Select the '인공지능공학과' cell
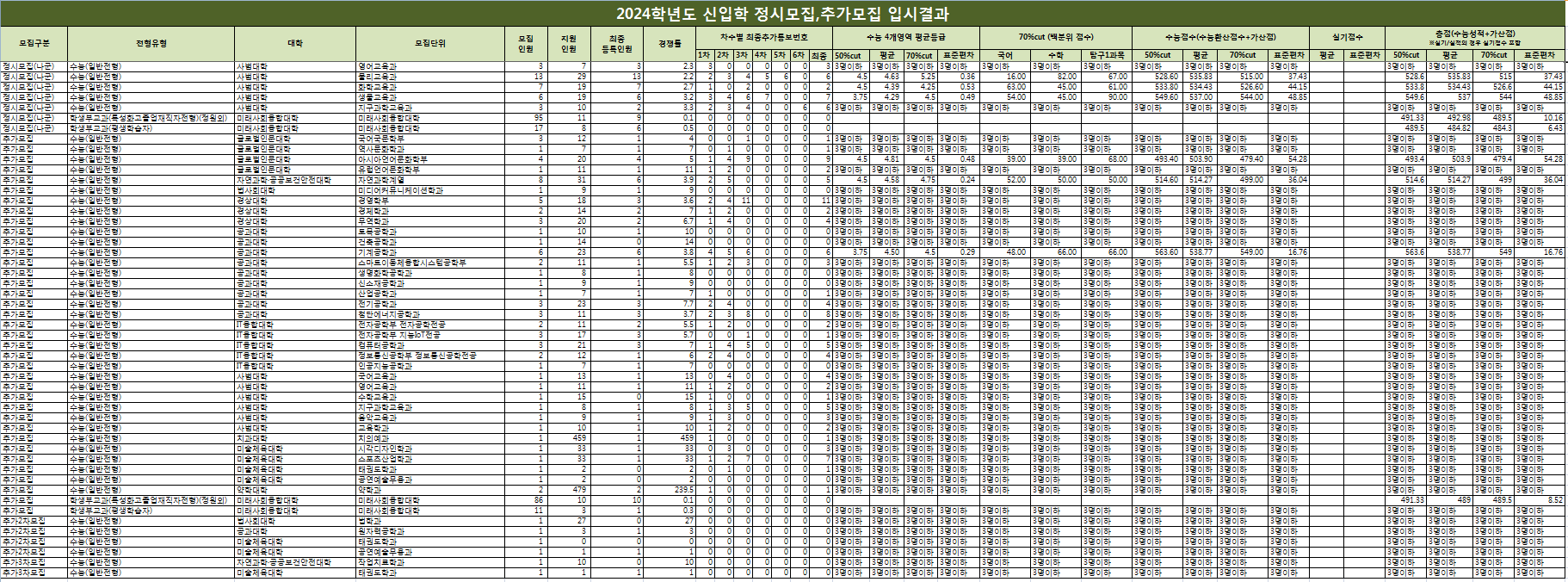Image resolution: width=1568 pixels, height=582 pixels. click(430, 366)
